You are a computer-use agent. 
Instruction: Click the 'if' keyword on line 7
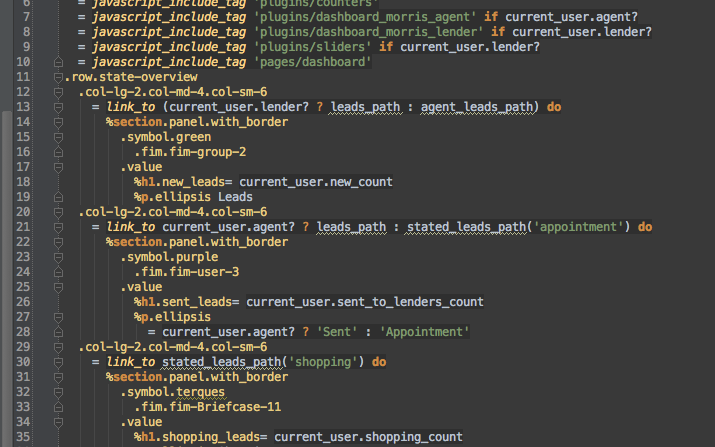pos(491,17)
